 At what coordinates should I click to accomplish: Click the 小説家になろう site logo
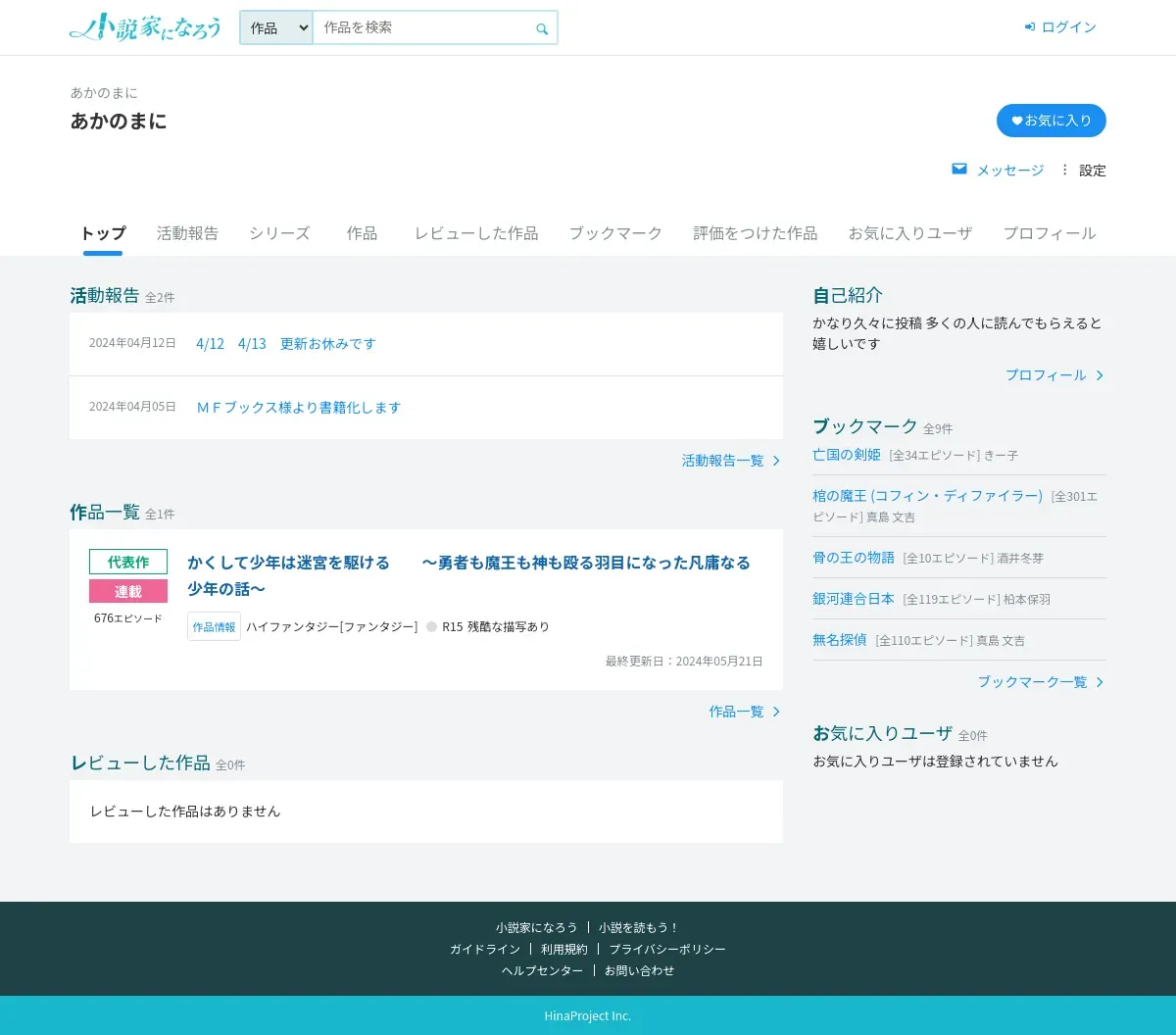[x=145, y=27]
